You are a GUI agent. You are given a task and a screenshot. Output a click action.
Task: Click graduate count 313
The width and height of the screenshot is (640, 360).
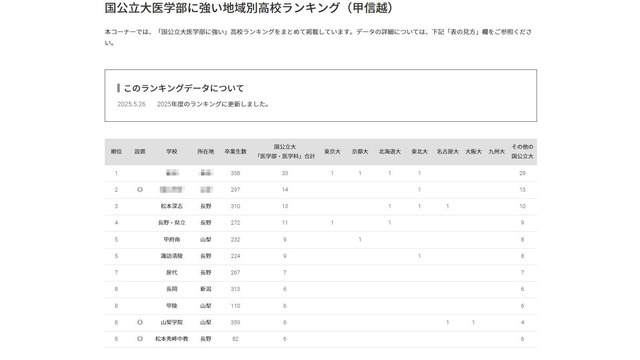pos(236,289)
